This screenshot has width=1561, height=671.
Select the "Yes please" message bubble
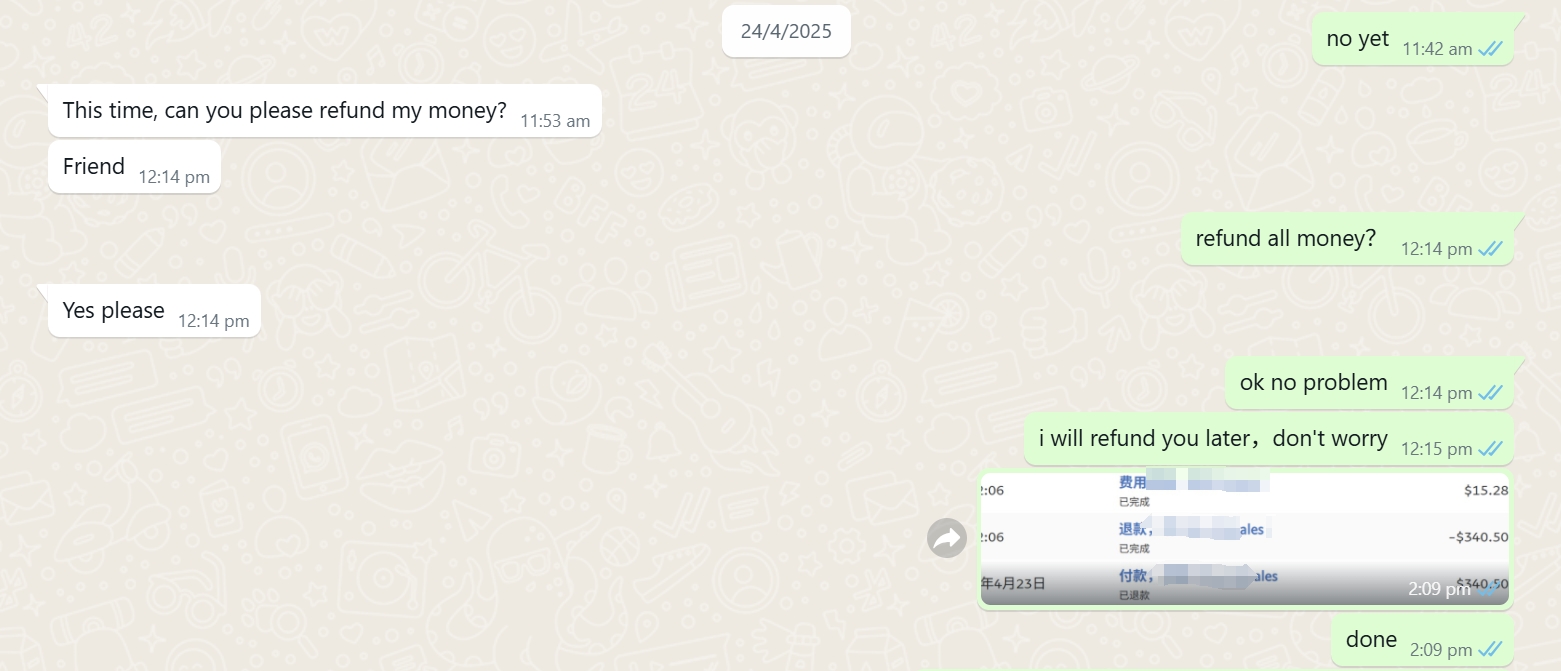pyautogui.click(x=154, y=311)
